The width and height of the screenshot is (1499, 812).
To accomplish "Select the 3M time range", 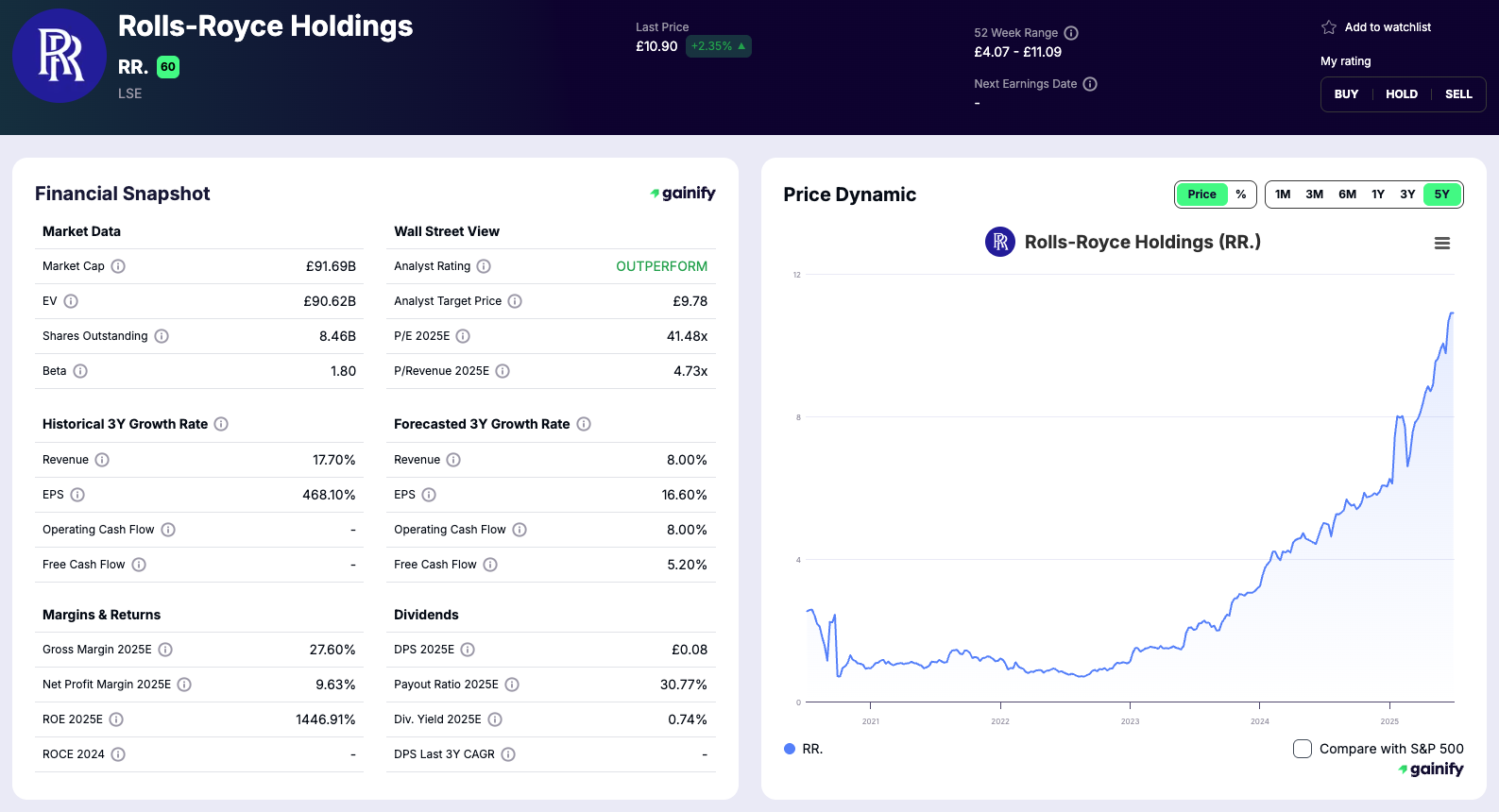I will (x=1315, y=195).
